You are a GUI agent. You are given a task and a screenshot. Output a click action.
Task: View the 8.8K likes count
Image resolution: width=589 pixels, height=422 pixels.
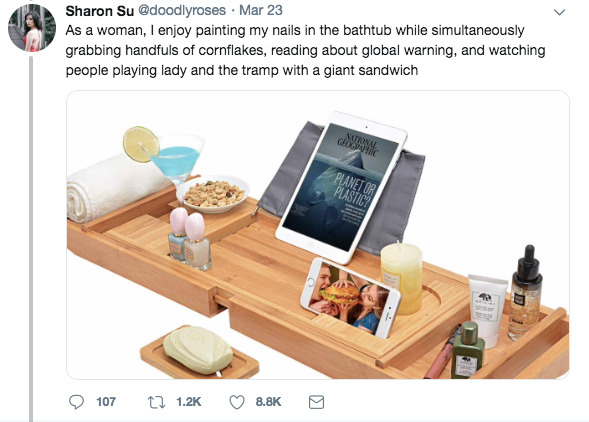(x=268, y=402)
